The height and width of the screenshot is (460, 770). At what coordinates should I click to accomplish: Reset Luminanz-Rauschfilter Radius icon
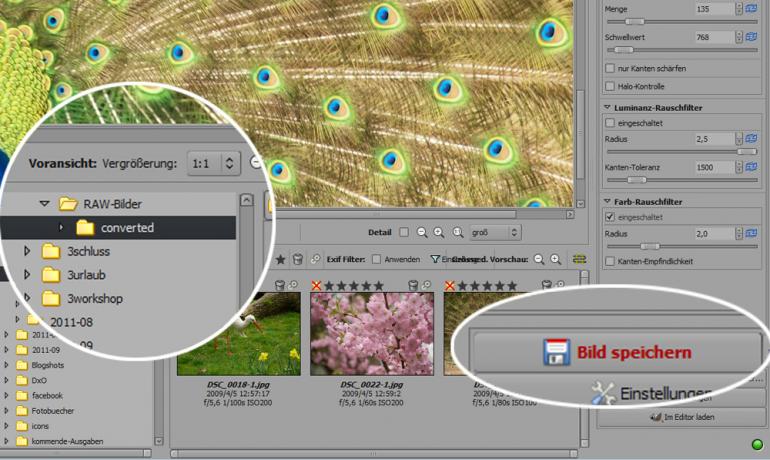click(751, 139)
